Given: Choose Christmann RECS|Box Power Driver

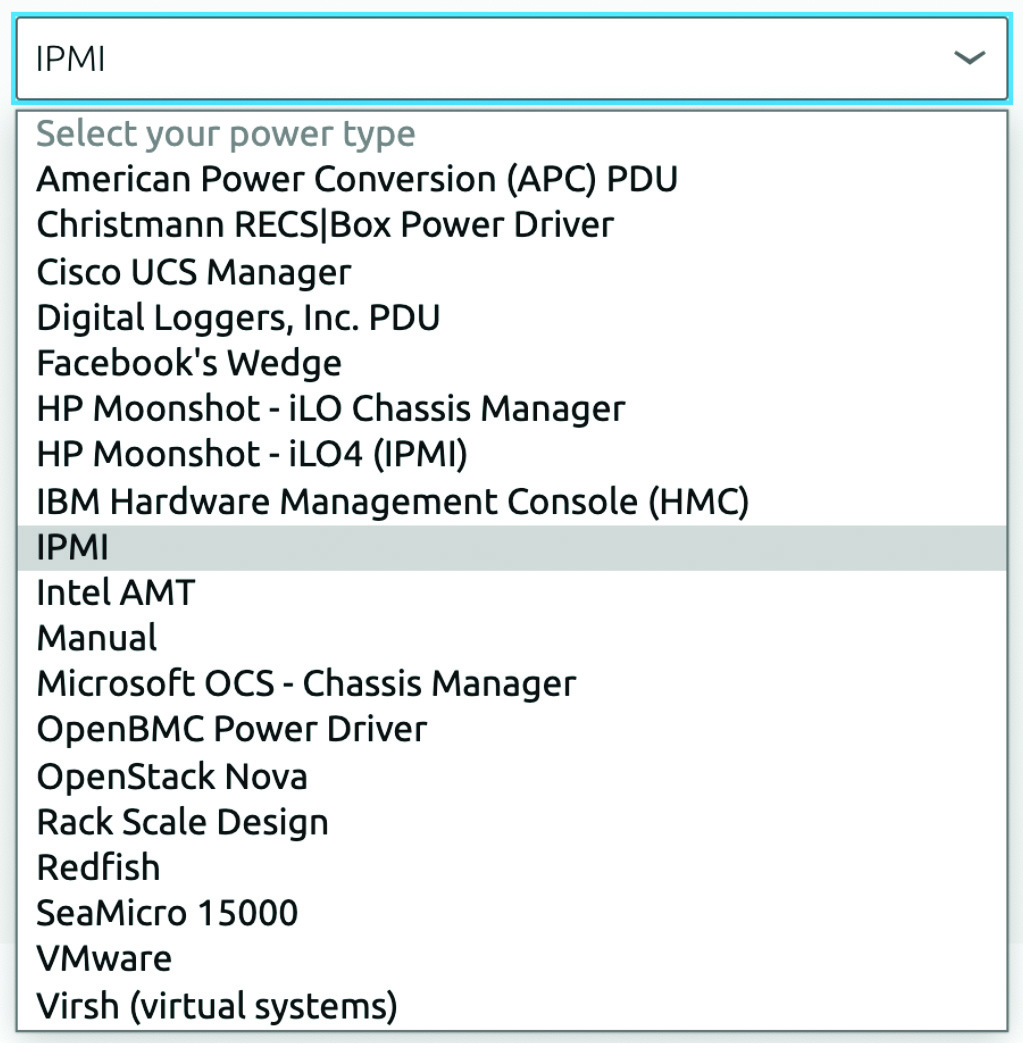Looking at the screenshot, I should click(x=325, y=225).
